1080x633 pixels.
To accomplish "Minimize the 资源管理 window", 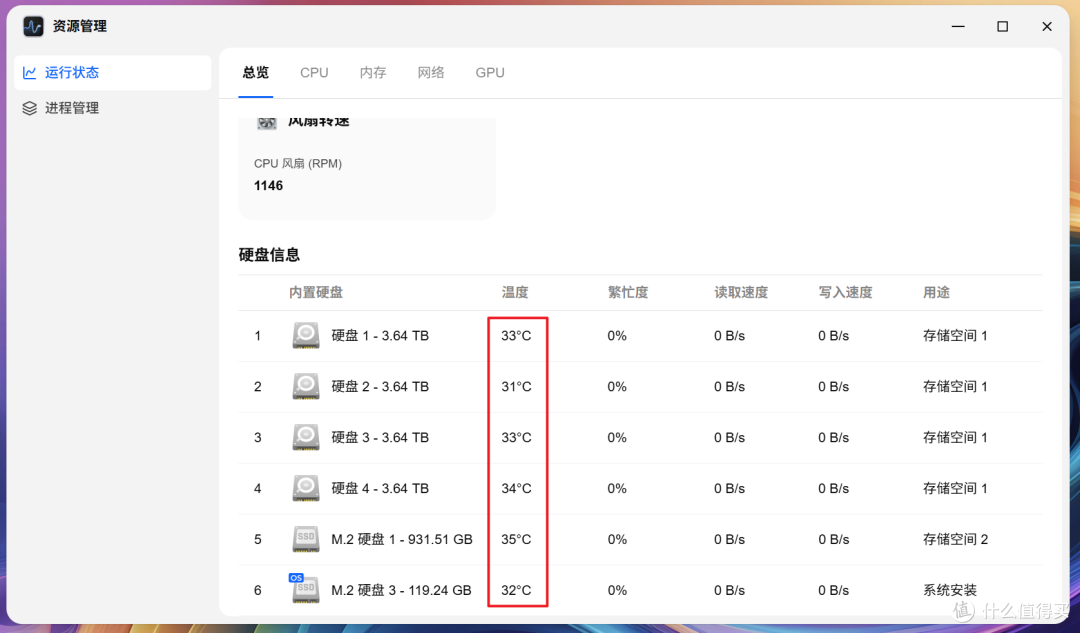I will 958,26.
